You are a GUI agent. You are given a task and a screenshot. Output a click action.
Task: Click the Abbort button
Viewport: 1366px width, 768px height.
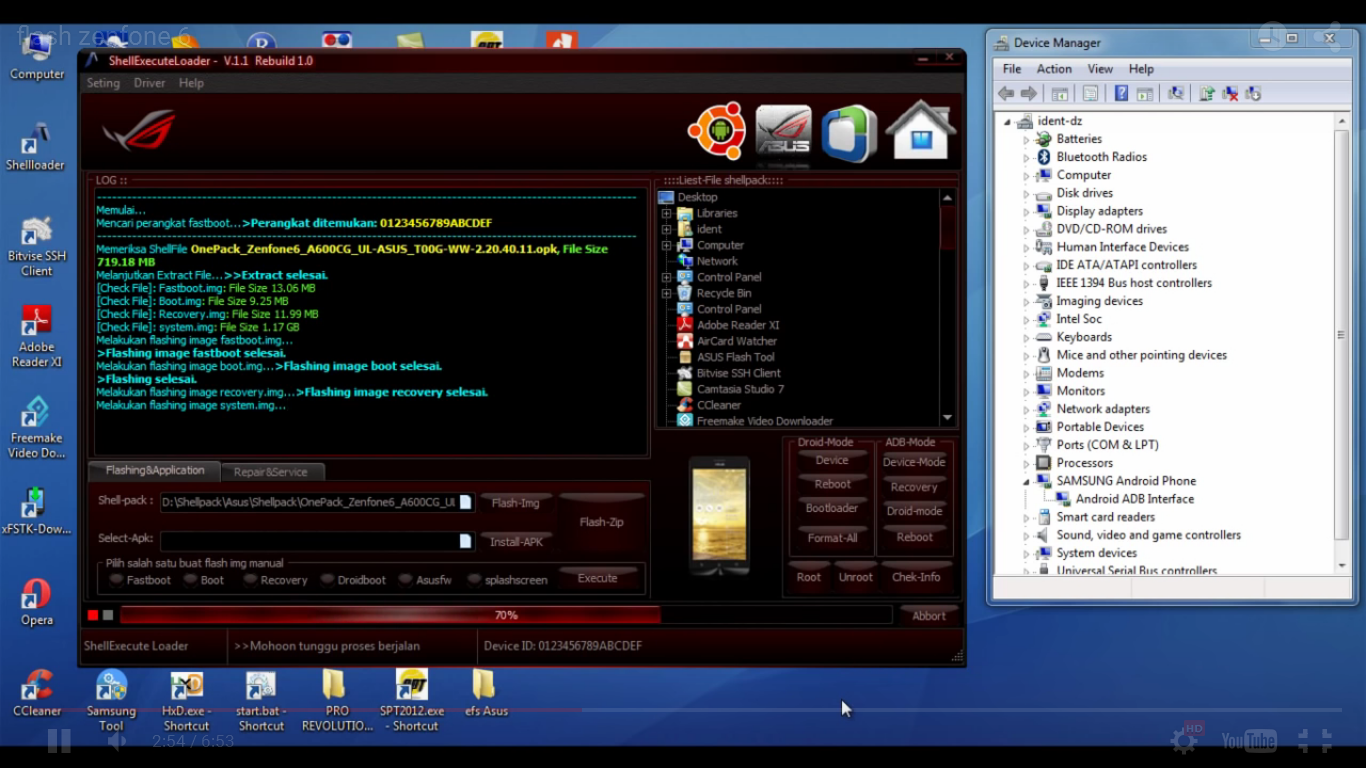click(x=929, y=616)
